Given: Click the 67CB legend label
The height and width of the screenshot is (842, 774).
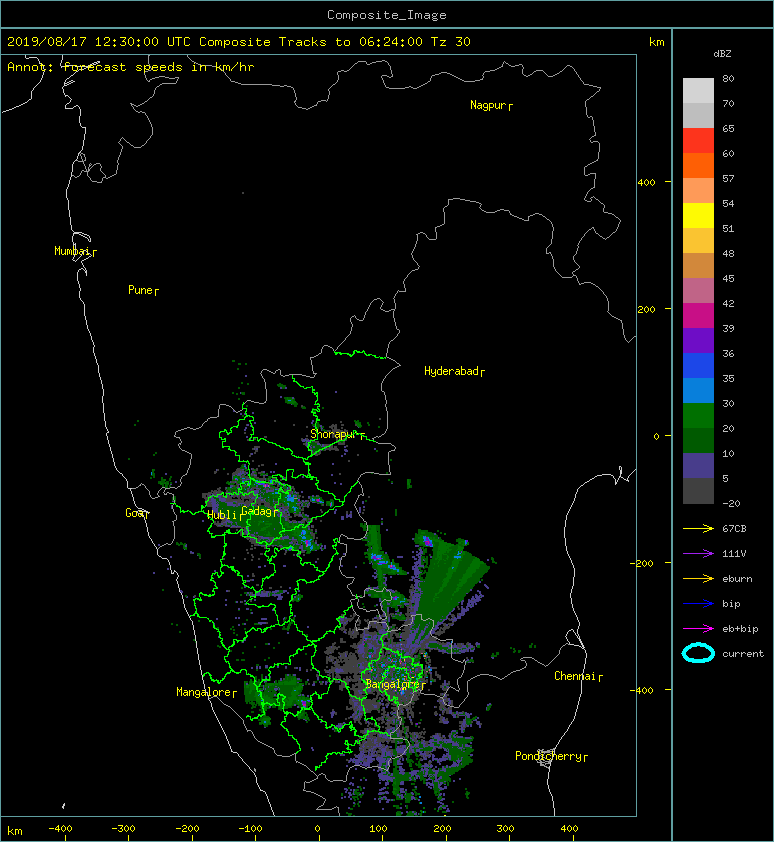Looking at the screenshot, I should coord(734,528).
